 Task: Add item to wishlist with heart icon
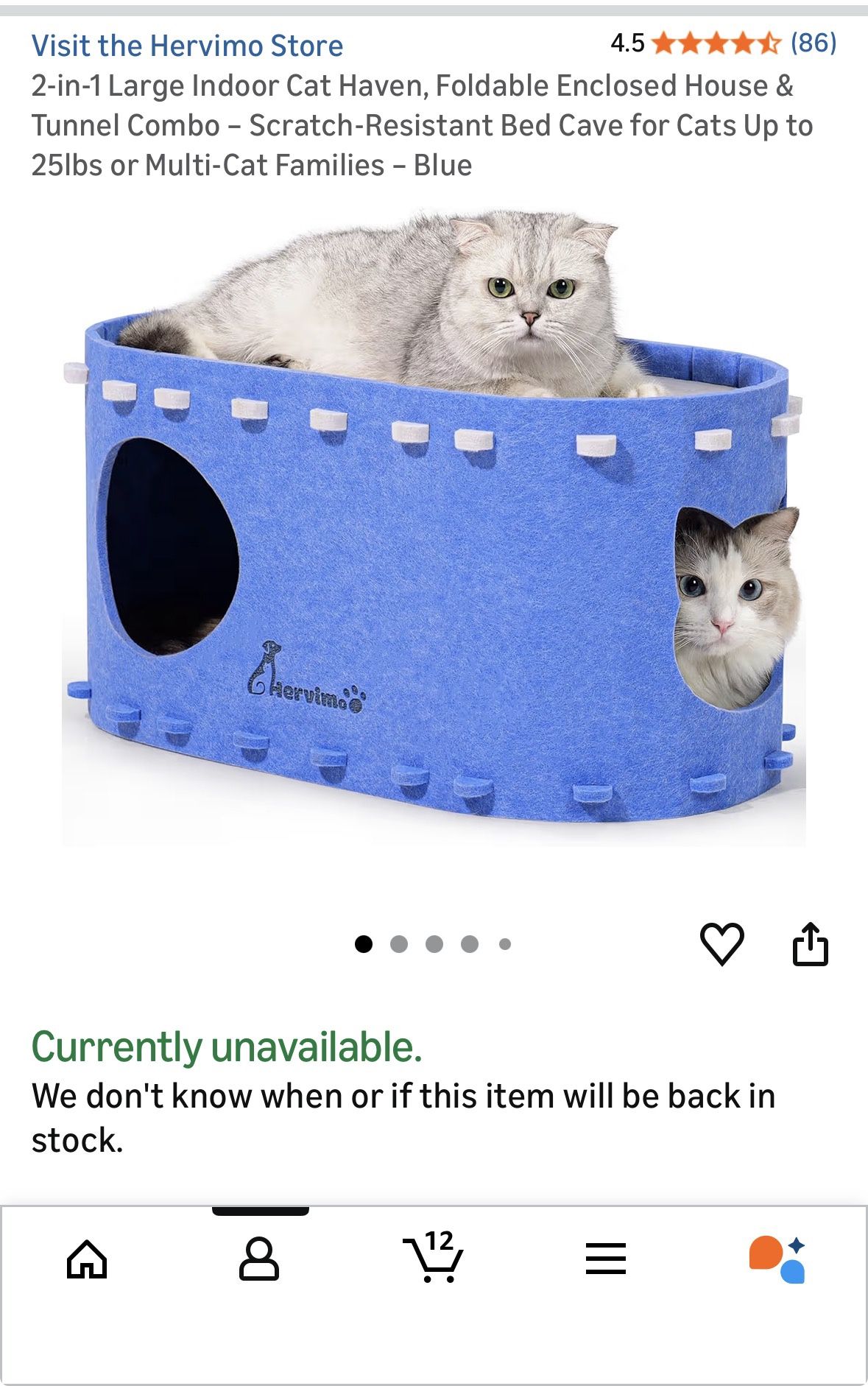pos(721,943)
